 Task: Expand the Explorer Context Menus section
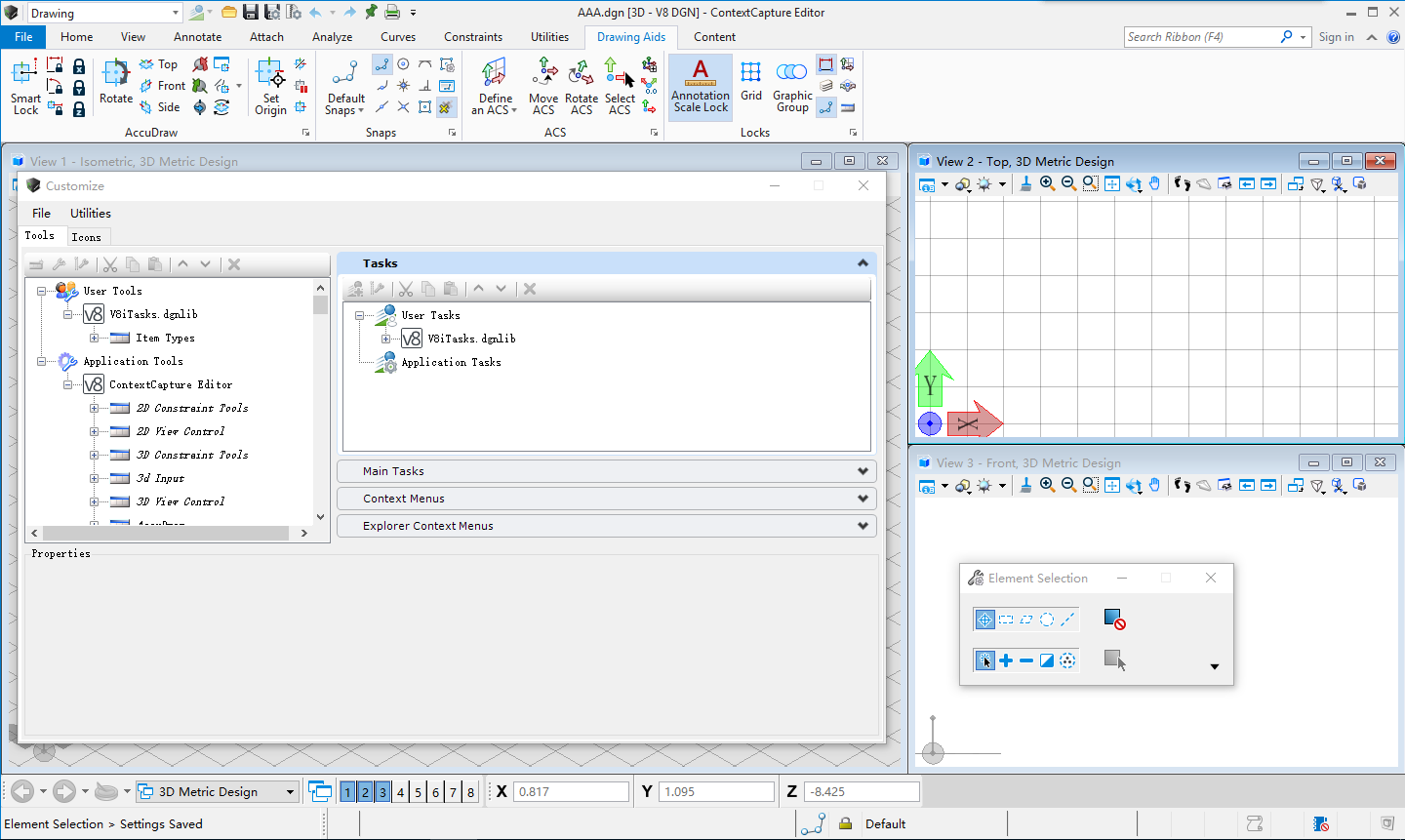click(606, 526)
